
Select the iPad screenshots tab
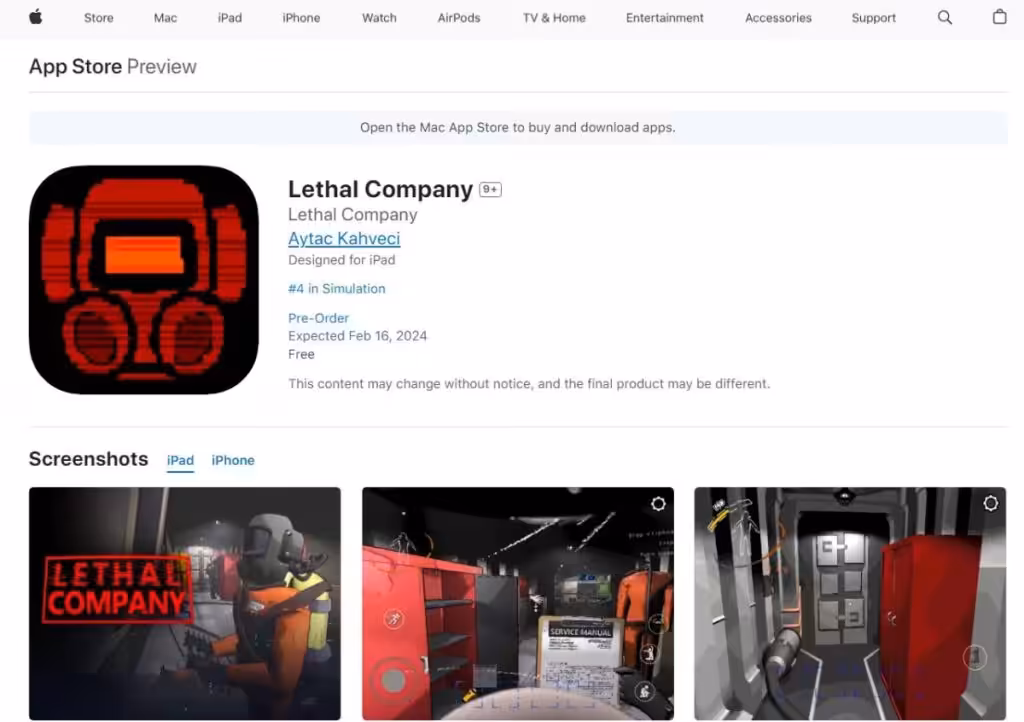point(180,460)
